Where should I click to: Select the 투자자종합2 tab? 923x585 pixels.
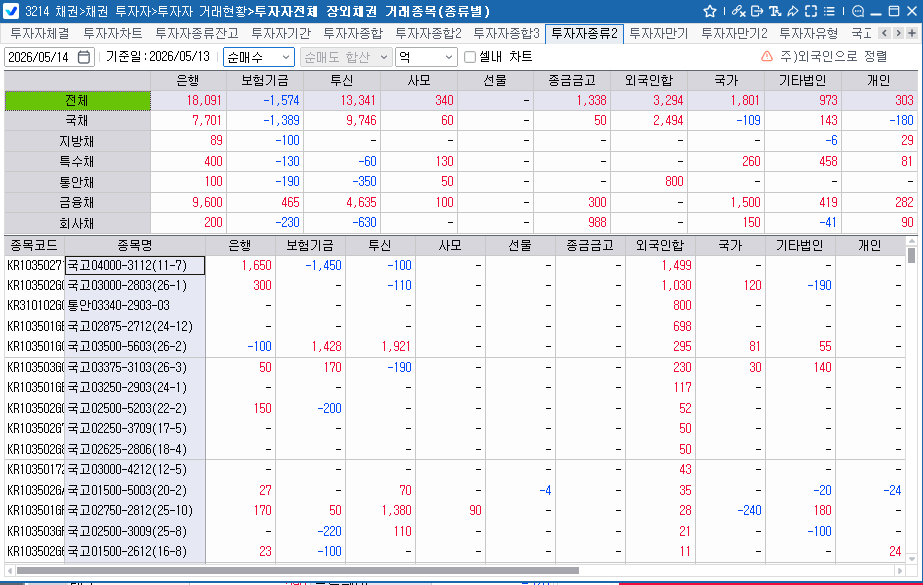point(429,34)
